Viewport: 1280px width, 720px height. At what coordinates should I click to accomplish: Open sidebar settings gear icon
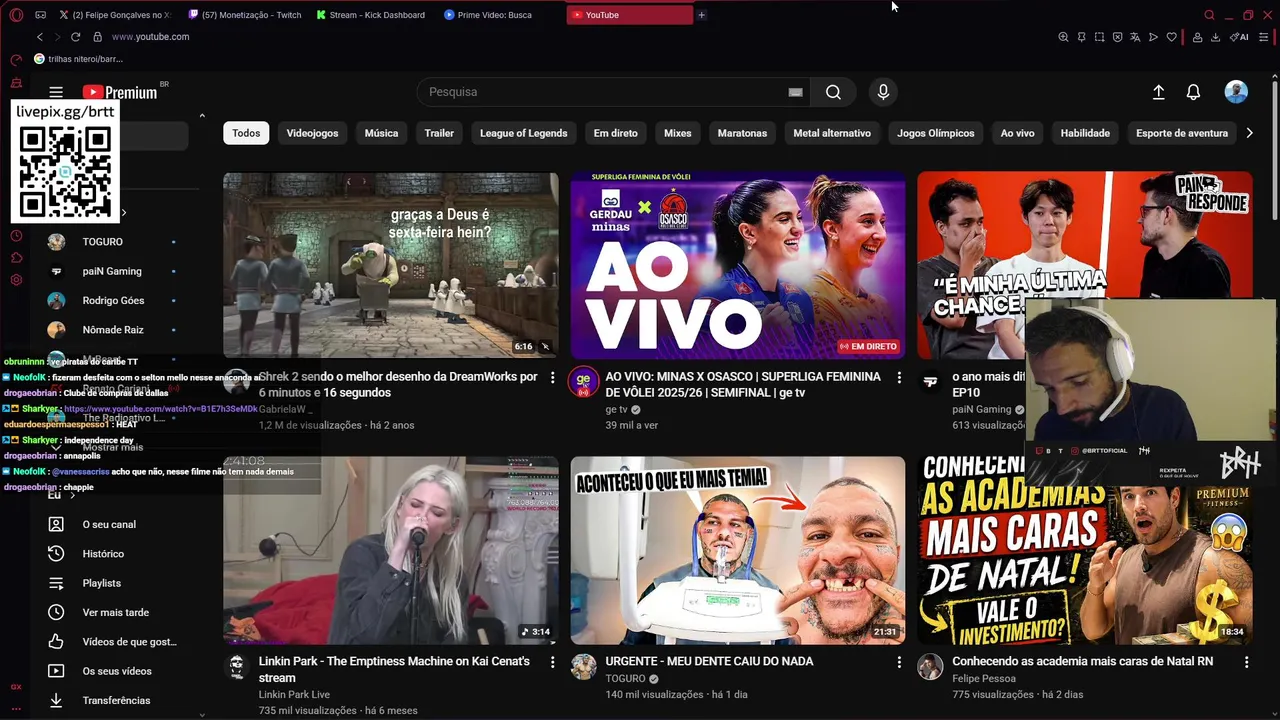16,280
